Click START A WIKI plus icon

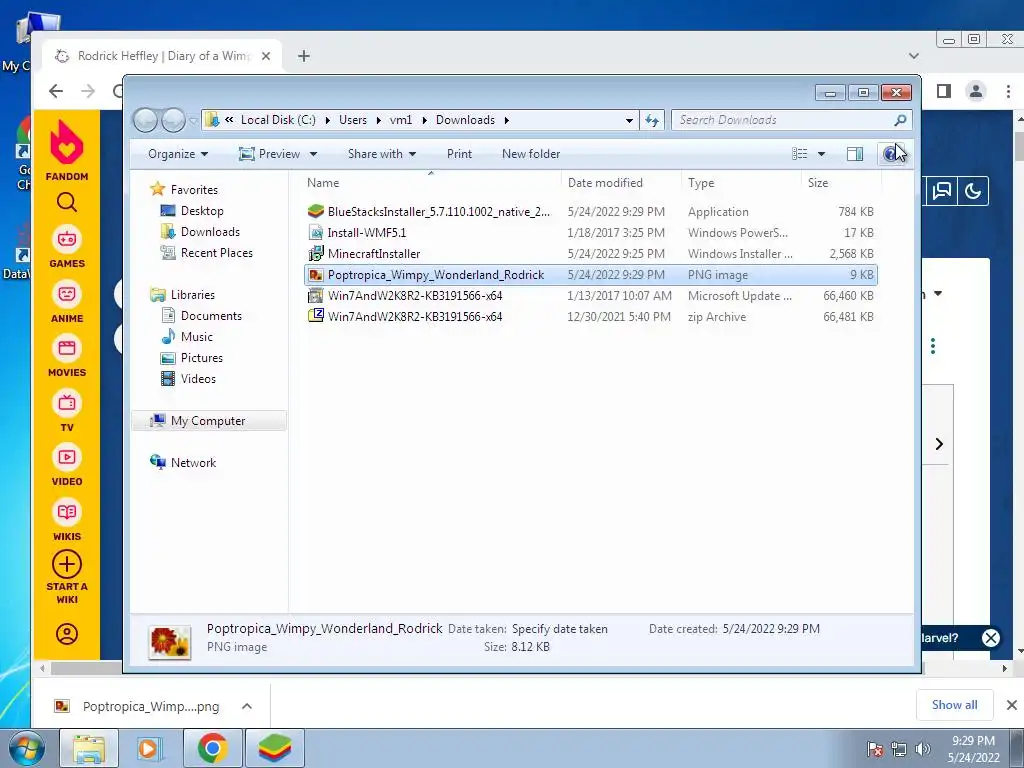[x=67, y=565]
